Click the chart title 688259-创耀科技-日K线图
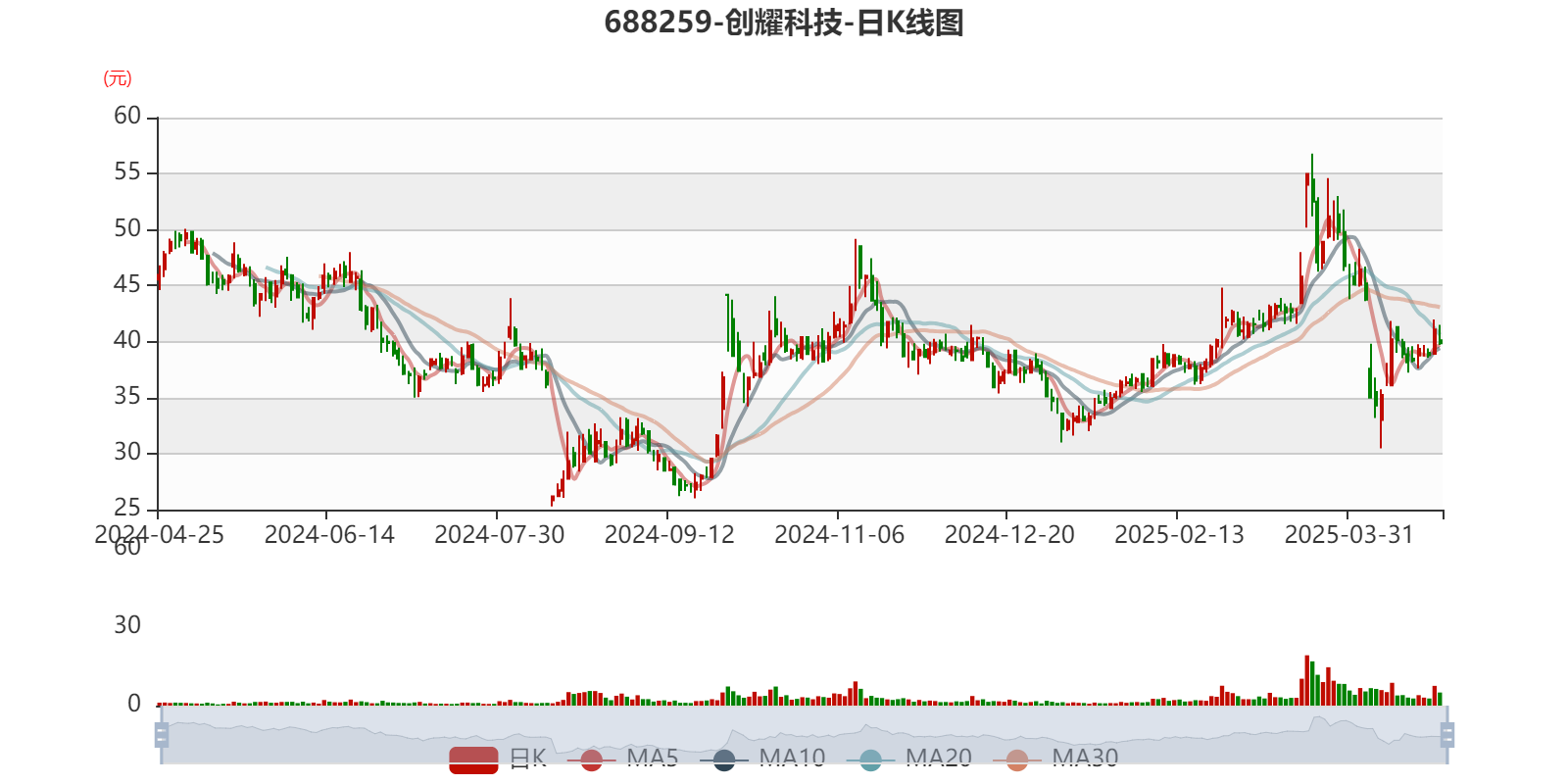Image resolution: width=1568 pixels, height=784 pixels. [784, 23]
